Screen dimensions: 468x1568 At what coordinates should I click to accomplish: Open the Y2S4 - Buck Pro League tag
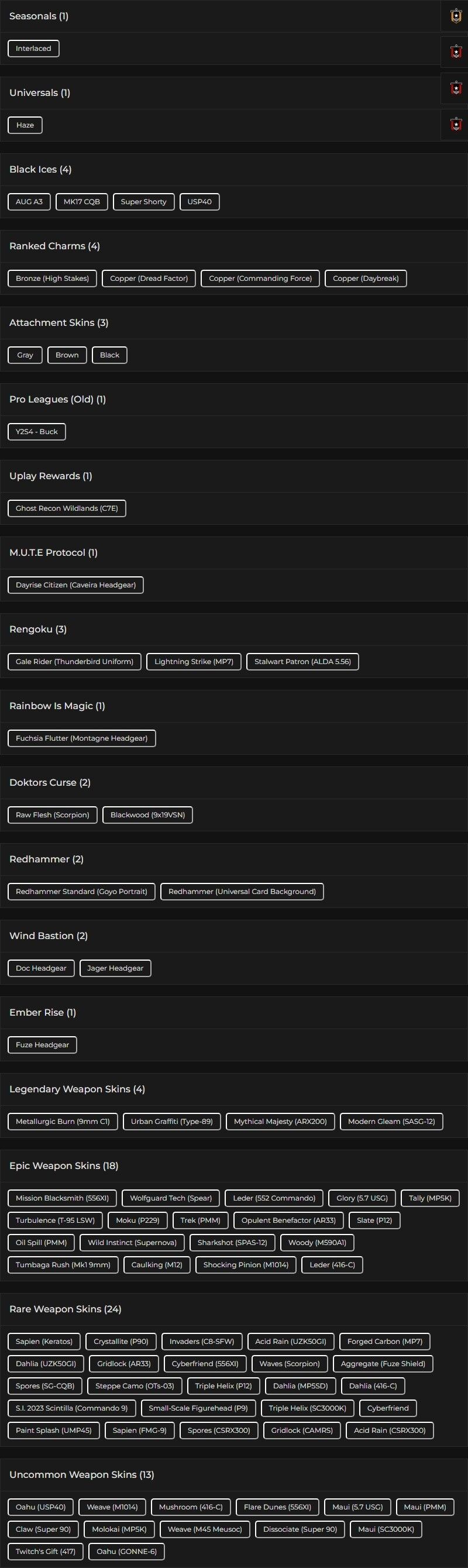point(36,432)
